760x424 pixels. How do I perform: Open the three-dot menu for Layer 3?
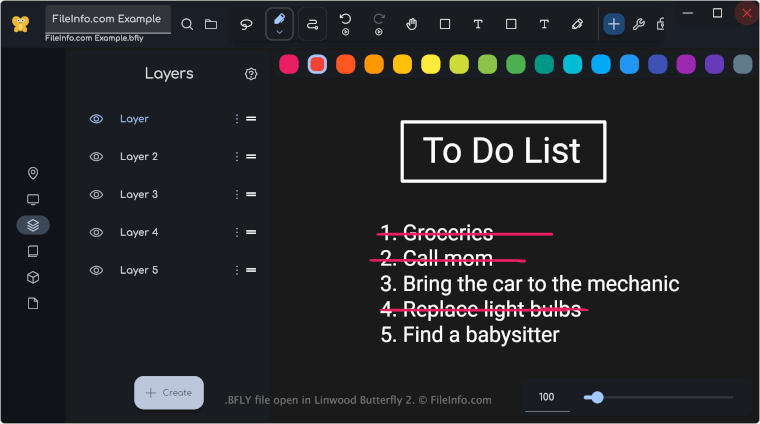pos(237,195)
